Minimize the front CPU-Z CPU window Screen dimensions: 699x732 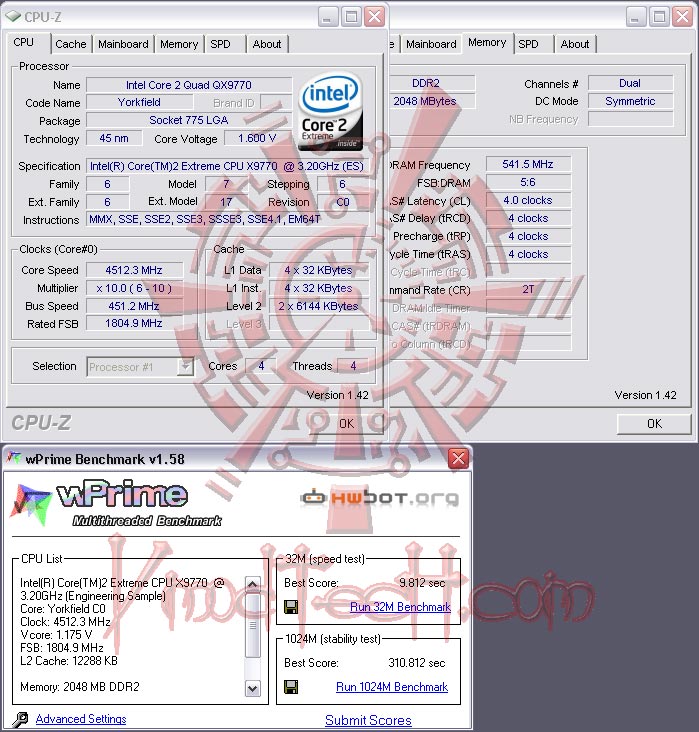pyautogui.click(x=328, y=17)
